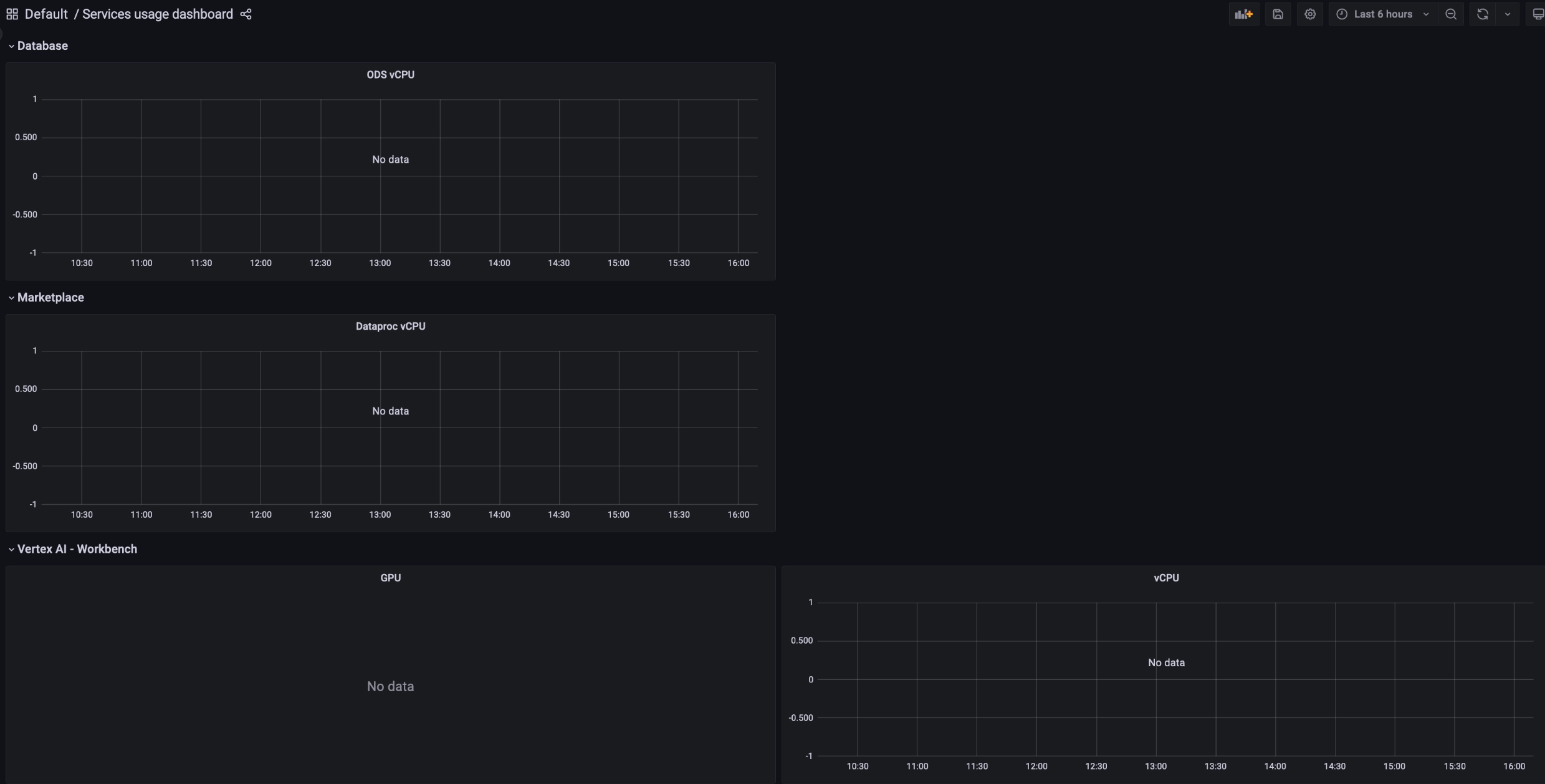Viewport: 1545px width, 784px height.
Task: Share the Services usage dashboard
Action: point(246,14)
